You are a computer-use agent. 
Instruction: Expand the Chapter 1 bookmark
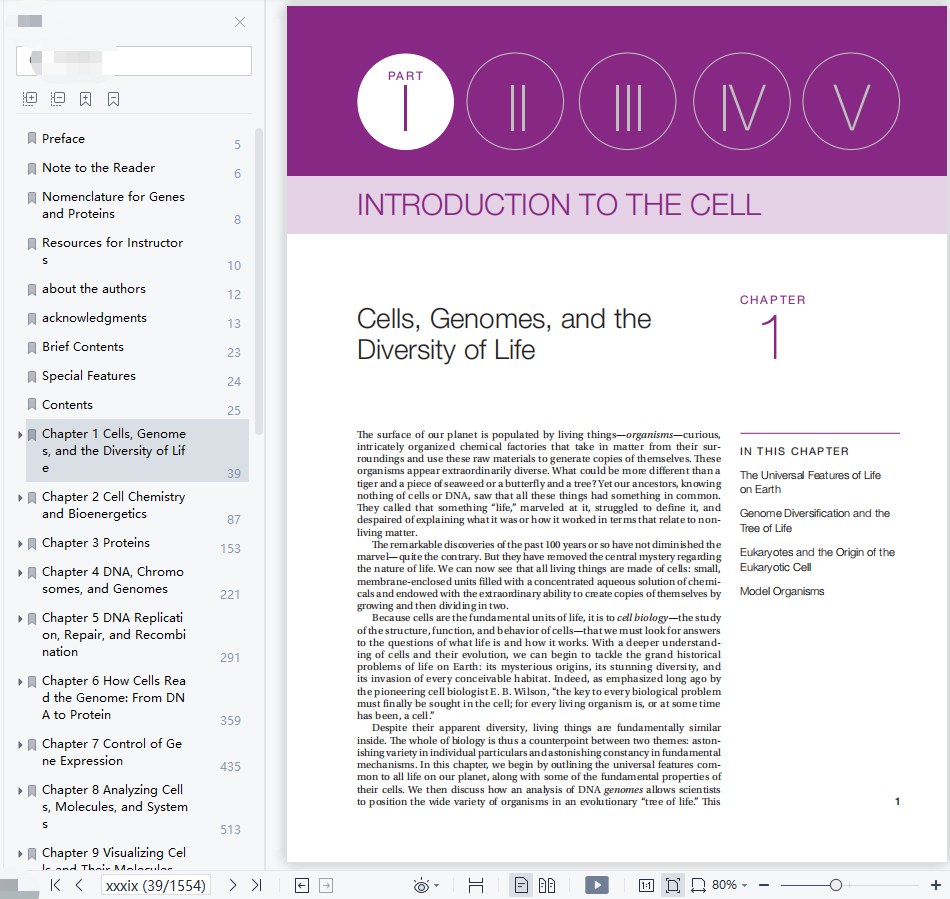pos(20,435)
